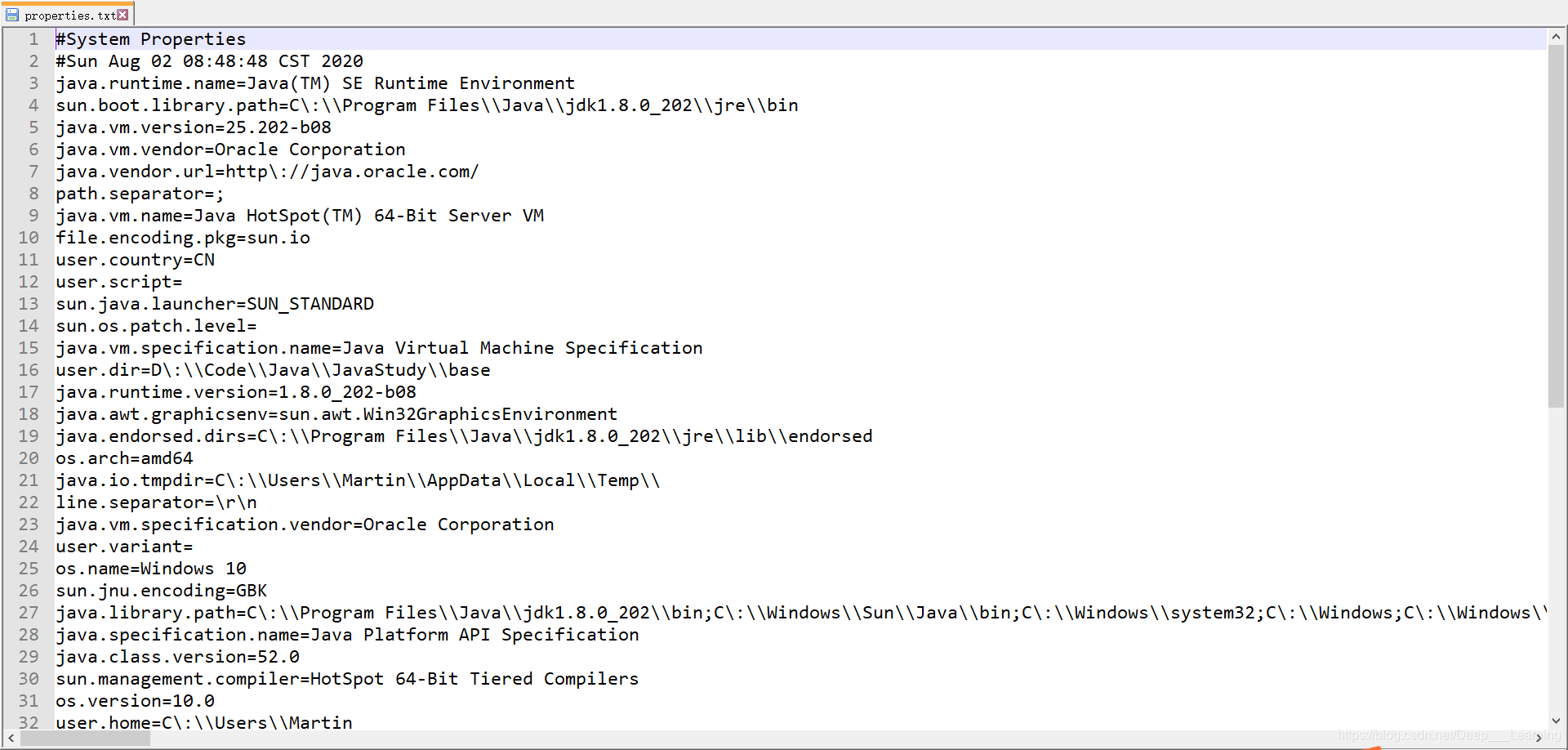Screen dimensions: 1568x750
Task: Click the user.variant= line
Action: tap(124, 547)
